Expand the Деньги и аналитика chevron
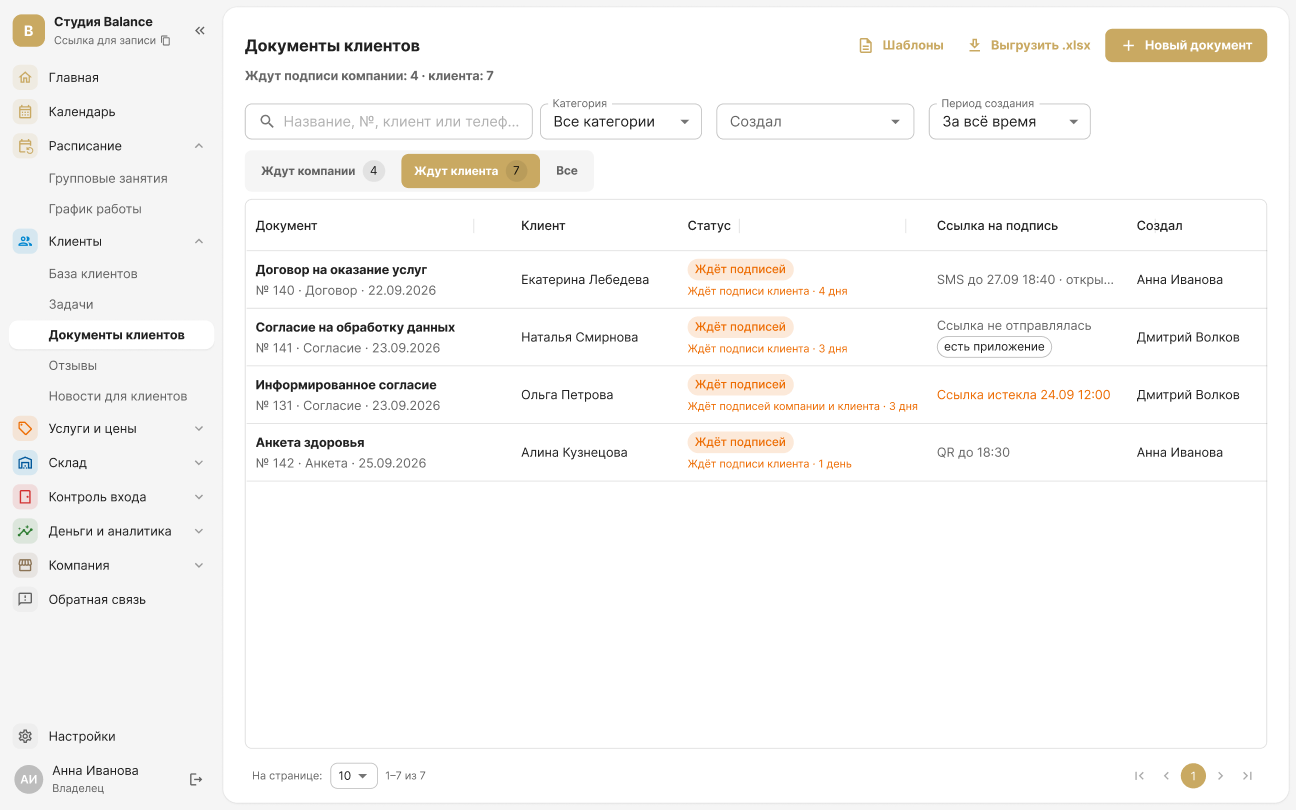The height and width of the screenshot is (810, 1296). [x=199, y=531]
